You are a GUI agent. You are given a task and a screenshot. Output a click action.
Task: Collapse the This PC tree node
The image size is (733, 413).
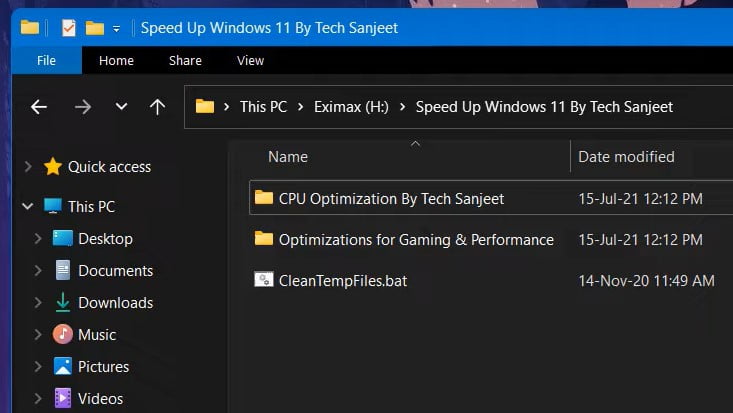point(27,207)
